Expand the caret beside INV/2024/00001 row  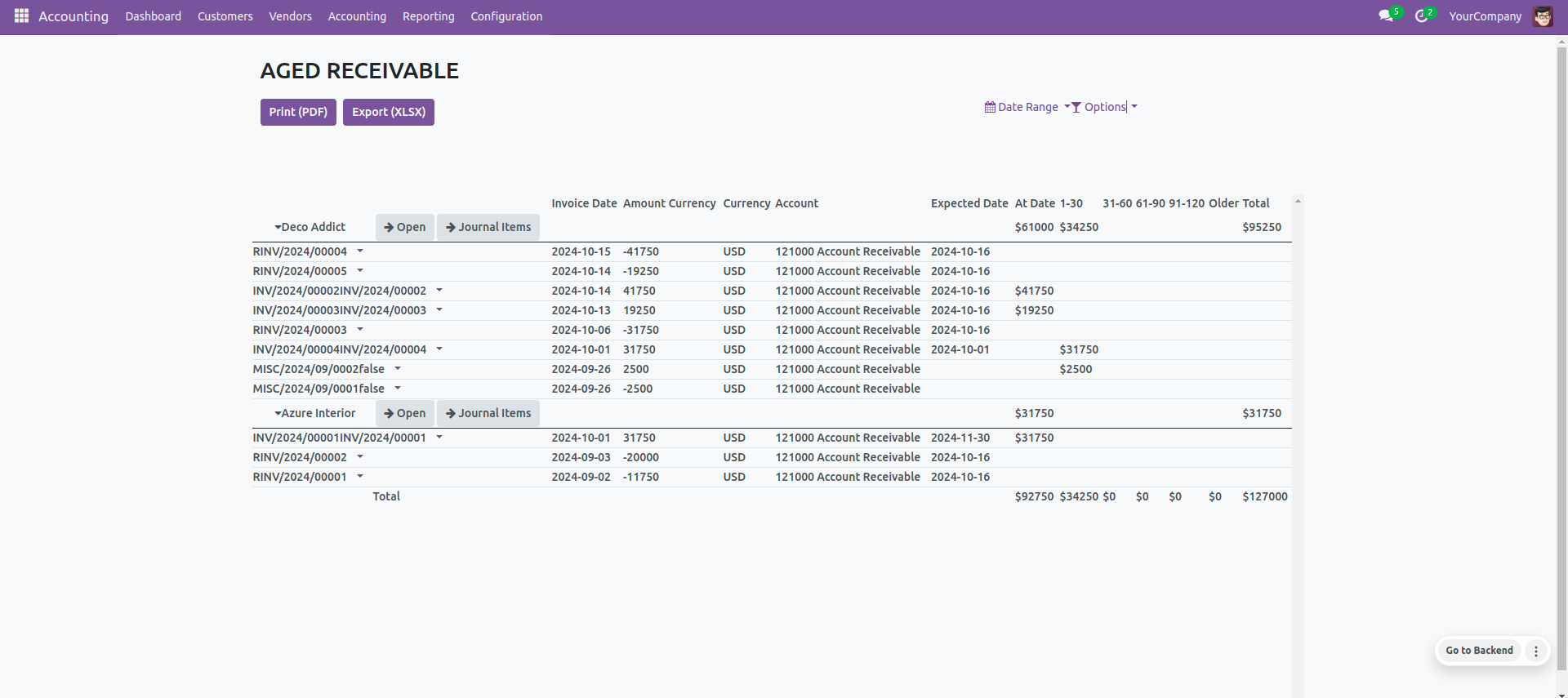click(439, 437)
